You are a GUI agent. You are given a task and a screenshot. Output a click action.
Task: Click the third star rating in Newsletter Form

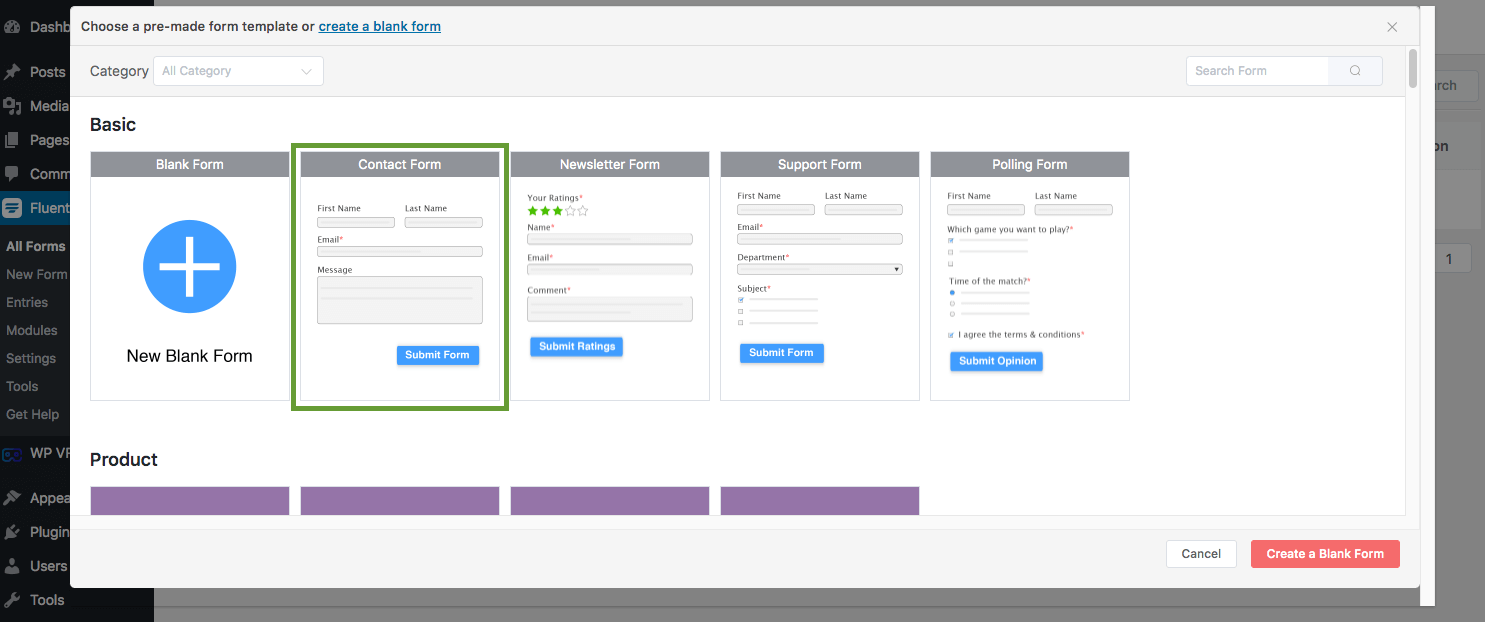557,210
